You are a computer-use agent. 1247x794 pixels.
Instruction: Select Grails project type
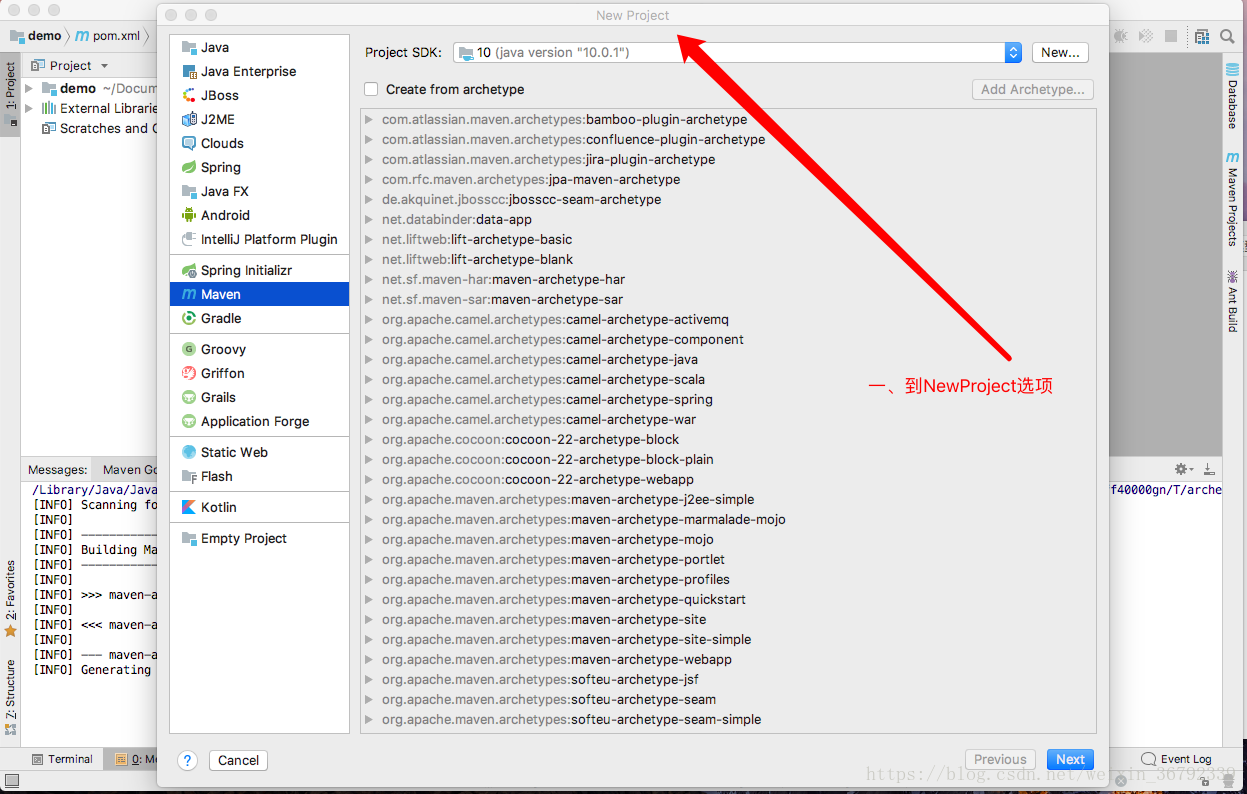pos(259,397)
